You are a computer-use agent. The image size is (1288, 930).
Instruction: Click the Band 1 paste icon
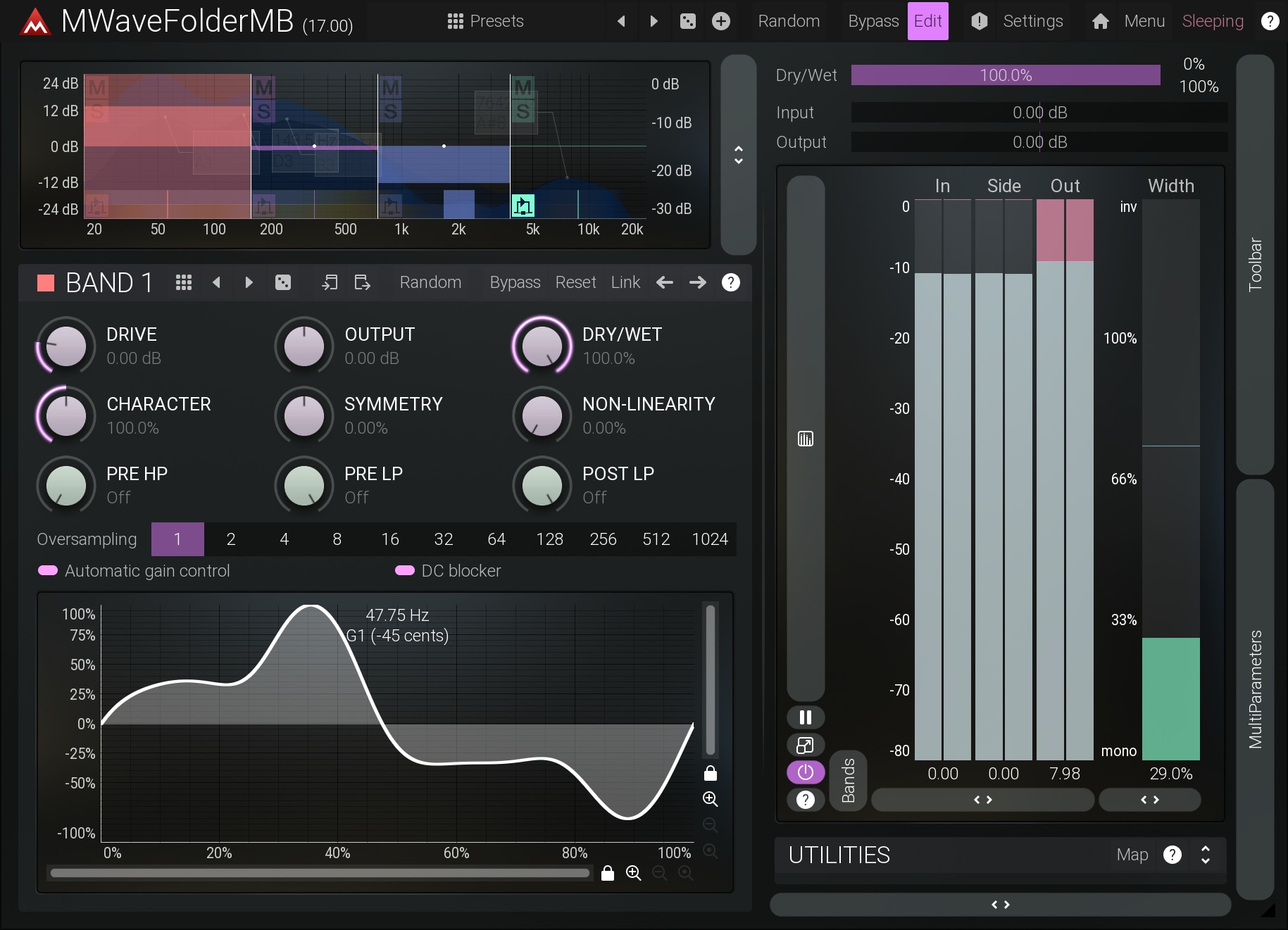pyautogui.click(x=362, y=282)
